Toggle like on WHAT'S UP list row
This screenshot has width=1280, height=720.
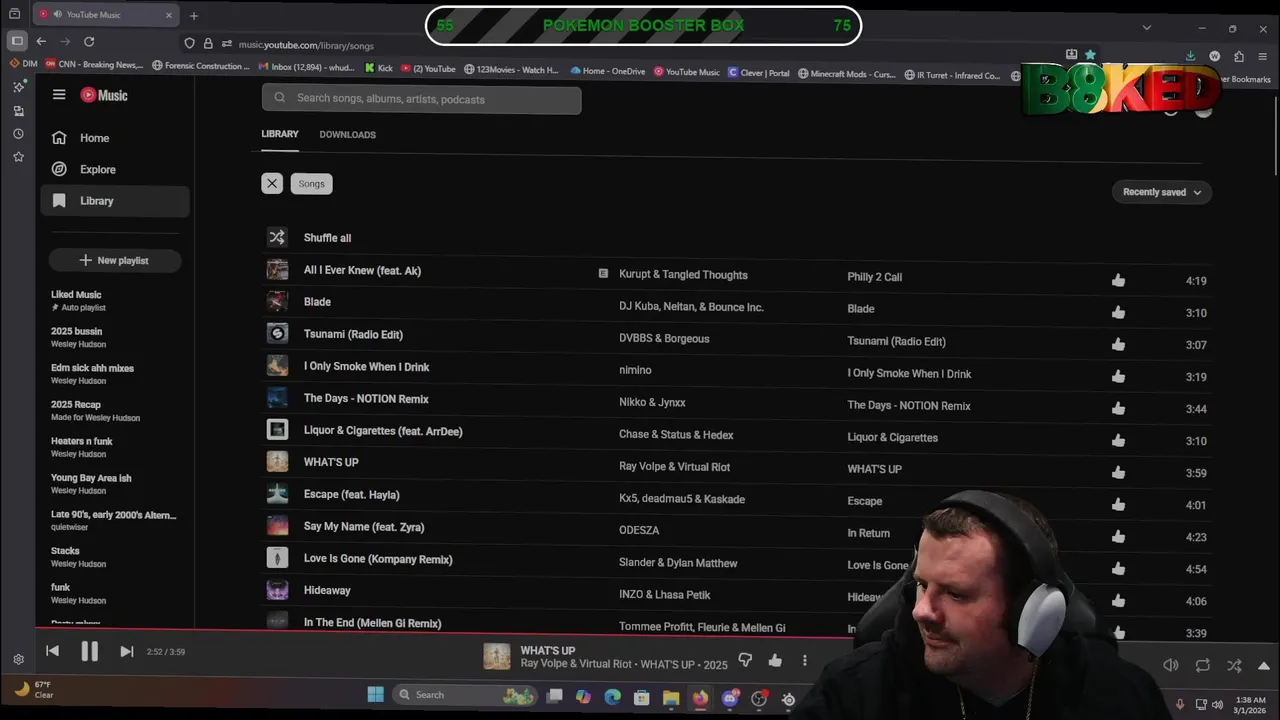(x=1118, y=473)
